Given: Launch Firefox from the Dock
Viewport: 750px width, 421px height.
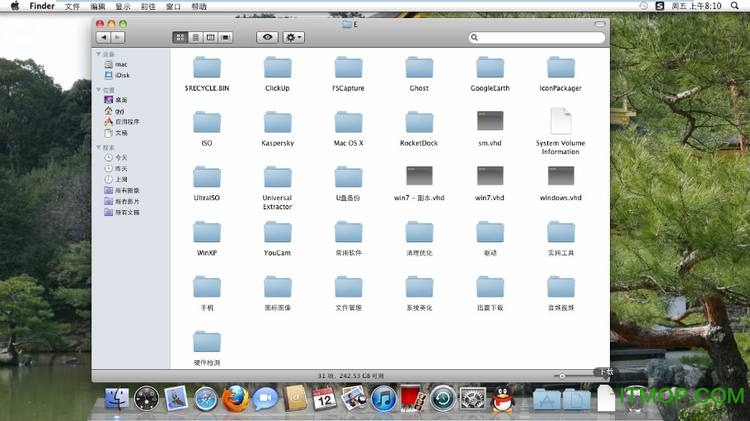Looking at the screenshot, I should tap(235, 398).
